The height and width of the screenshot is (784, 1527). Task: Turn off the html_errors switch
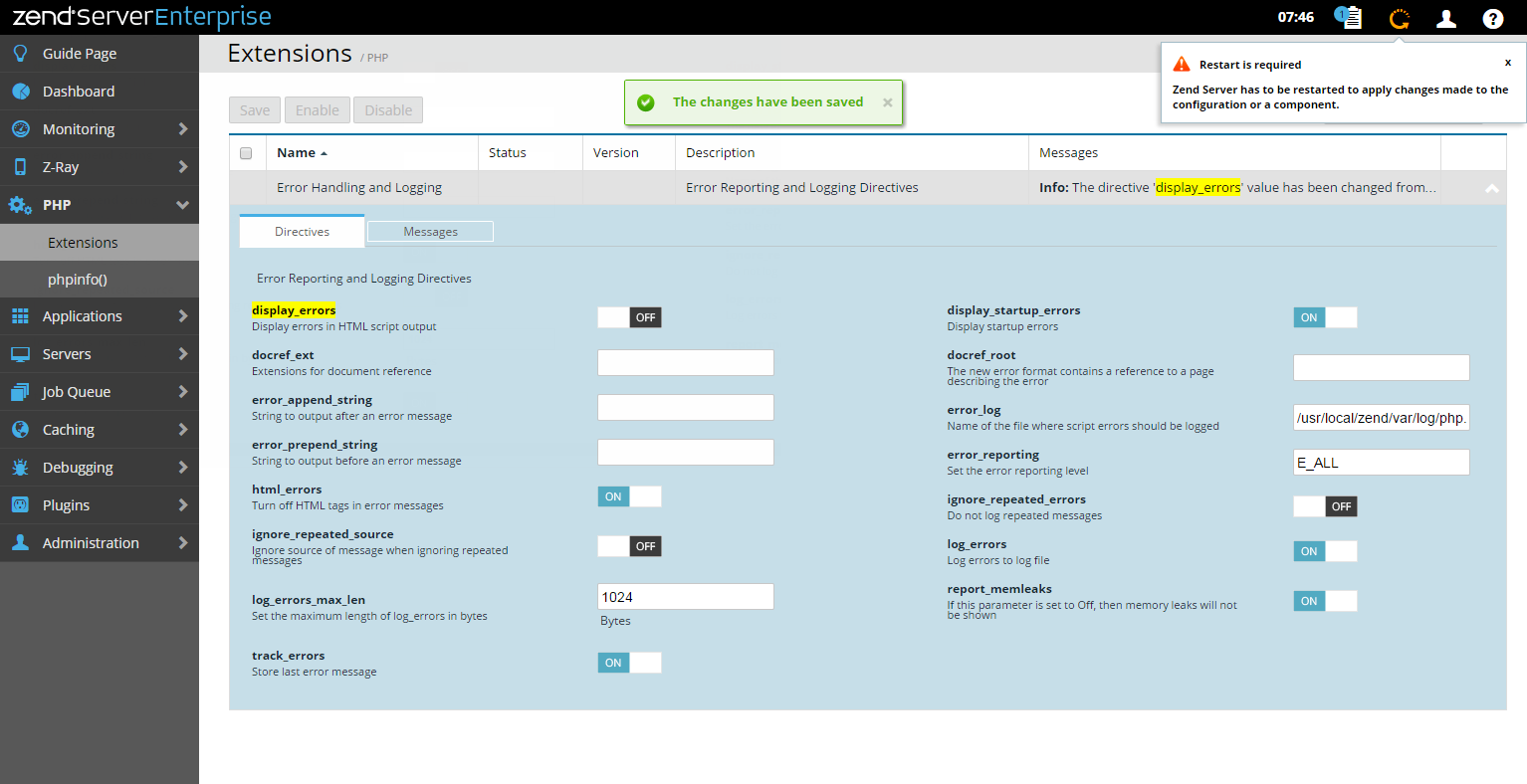coord(629,496)
